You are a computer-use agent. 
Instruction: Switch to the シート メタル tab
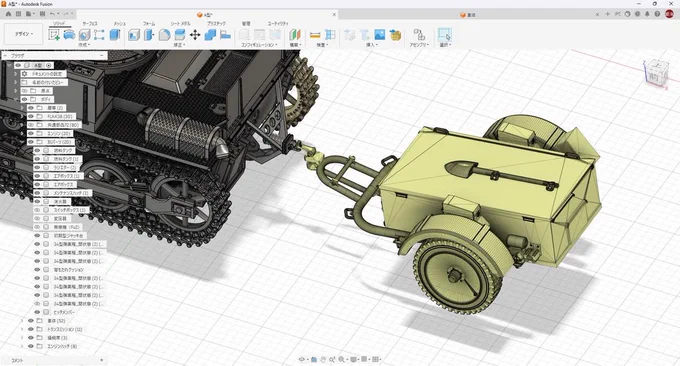tap(180, 23)
